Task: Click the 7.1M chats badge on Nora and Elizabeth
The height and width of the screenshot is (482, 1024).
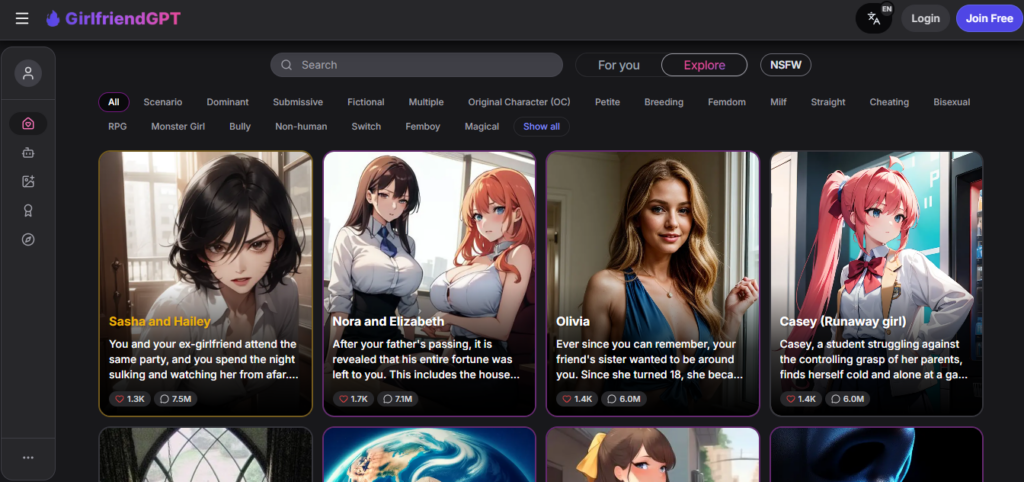Action: [398, 398]
